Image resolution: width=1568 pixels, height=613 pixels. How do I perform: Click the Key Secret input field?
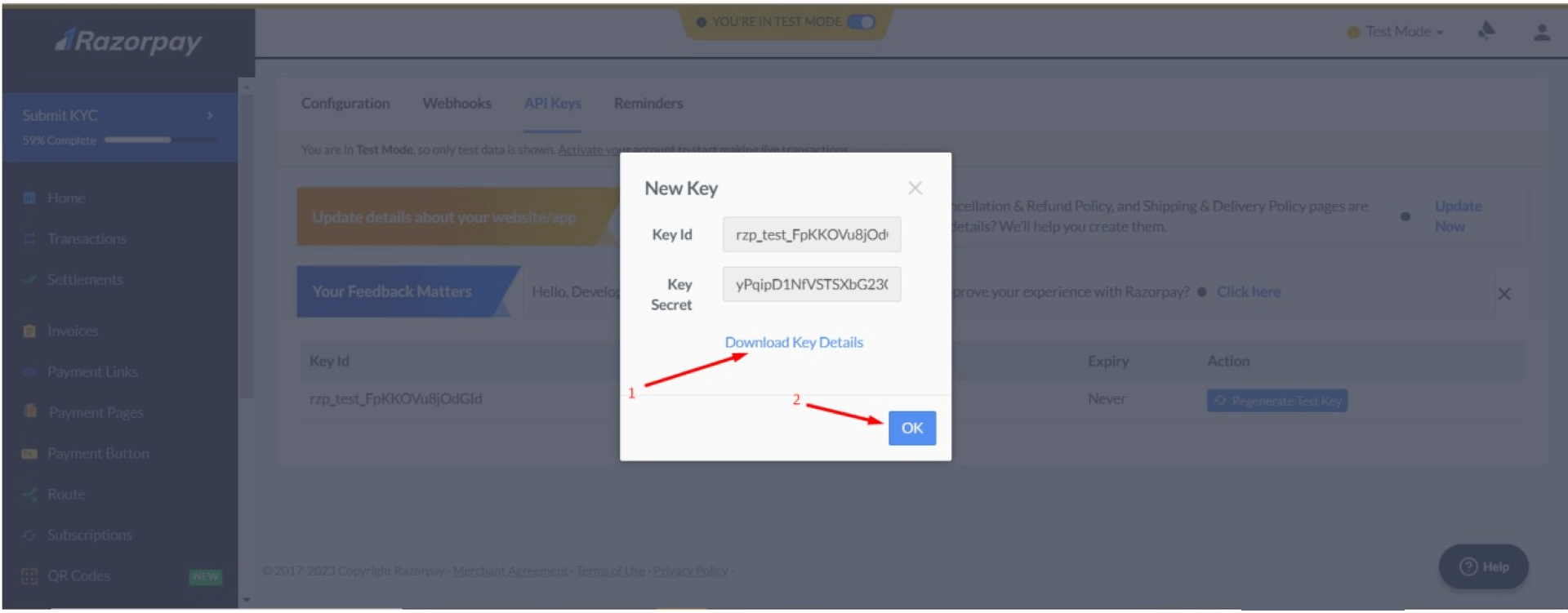[811, 285]
